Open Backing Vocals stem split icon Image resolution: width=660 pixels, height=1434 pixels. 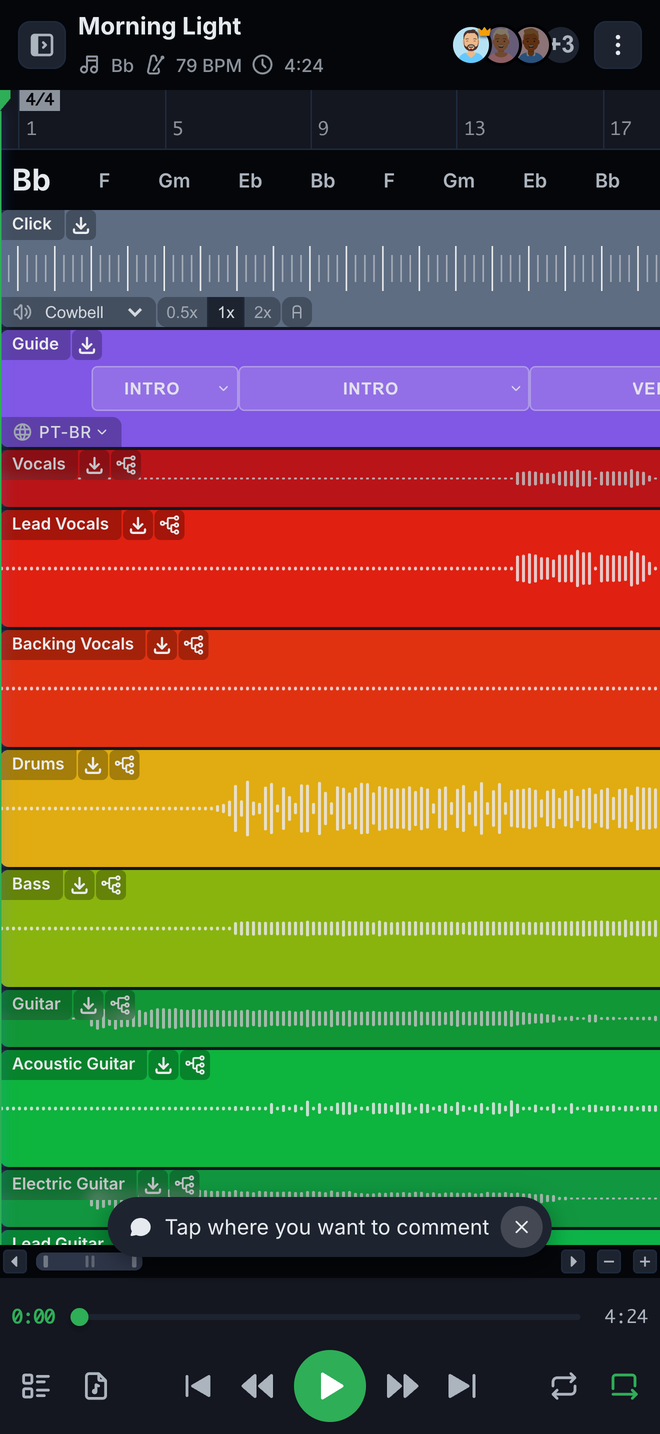194,645
